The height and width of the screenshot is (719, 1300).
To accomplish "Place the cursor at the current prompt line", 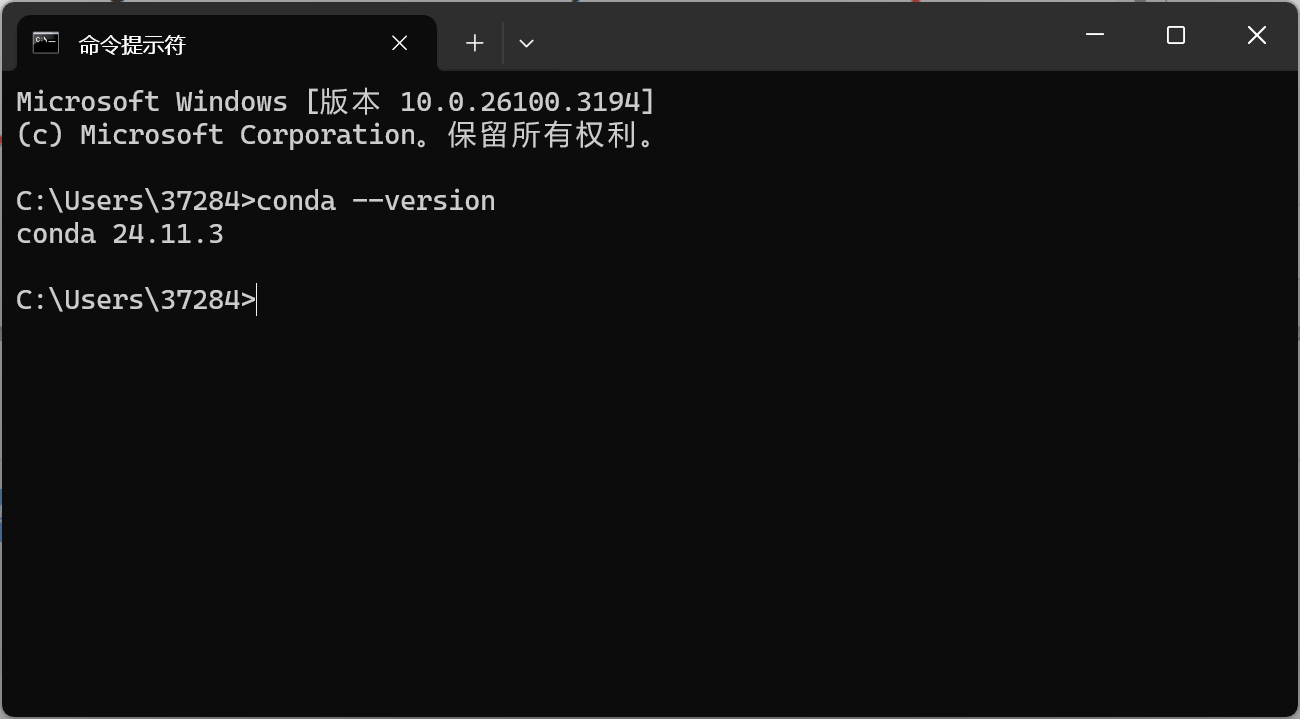I will (257, 300).
